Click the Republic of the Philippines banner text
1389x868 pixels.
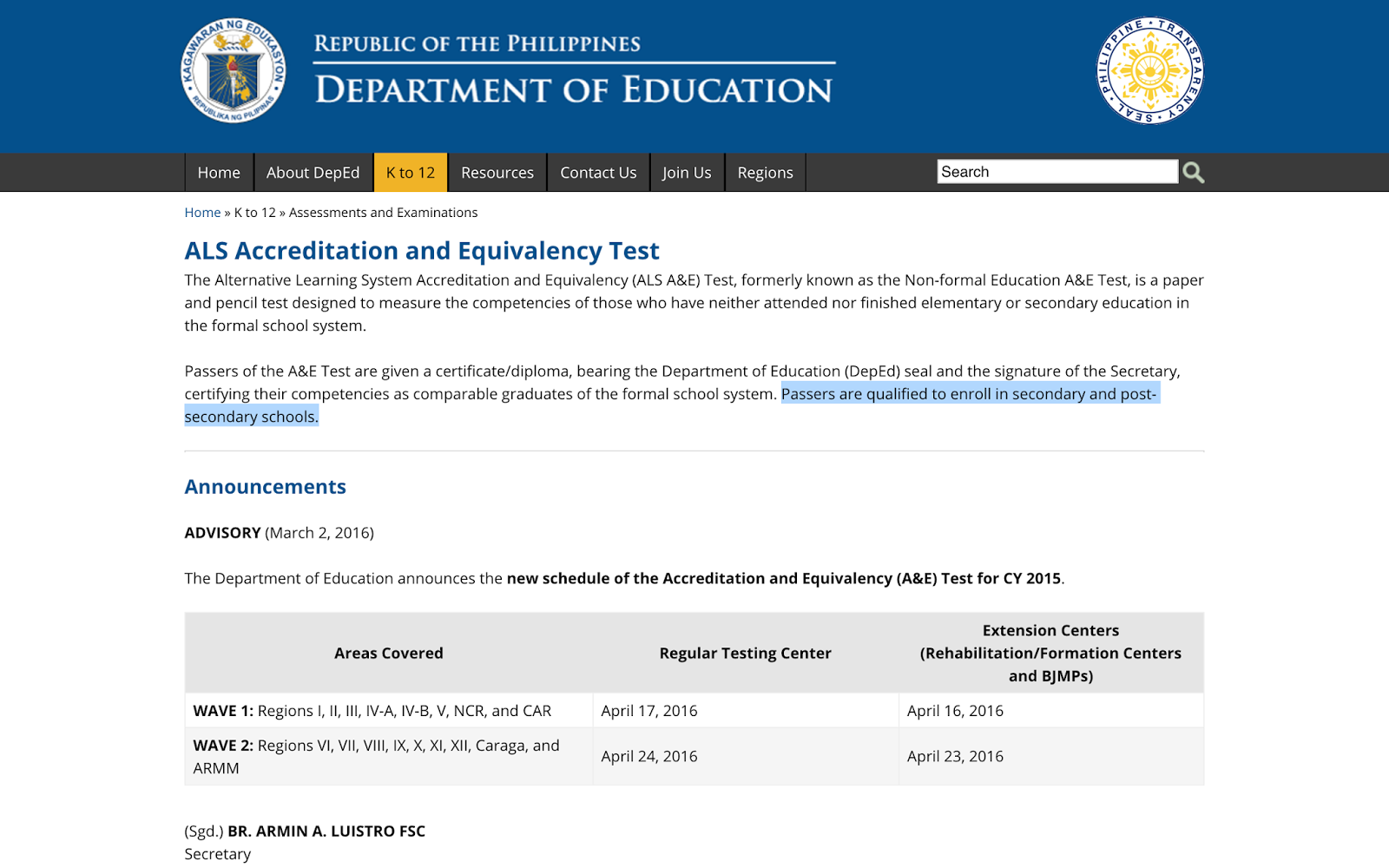pos(477,43)
